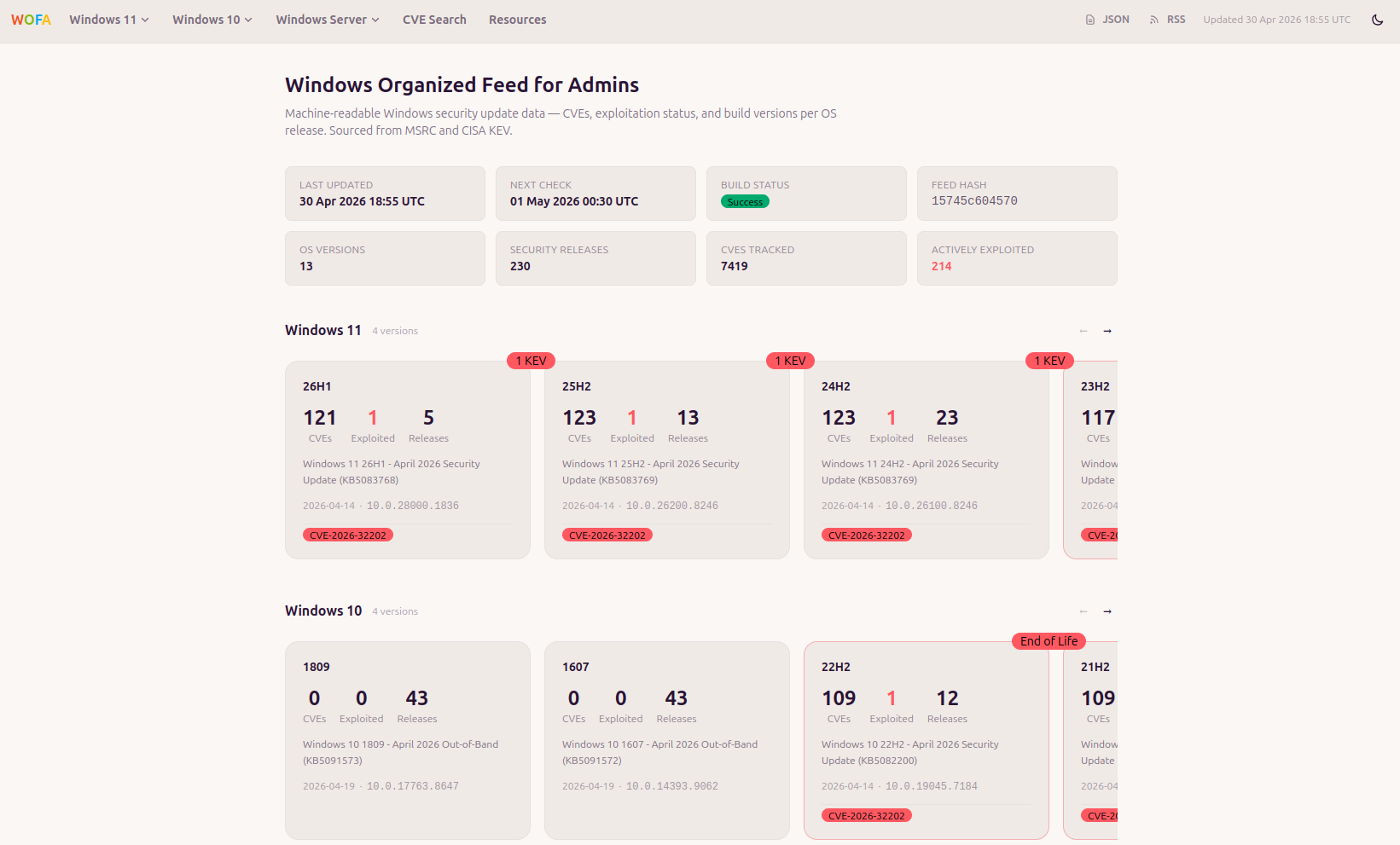Click CVE-2026-32202 badge in Windows 10 22H2 card
Image resolution: width=1400 pixels, height=845 pixels.
click(x=867, y=816)
